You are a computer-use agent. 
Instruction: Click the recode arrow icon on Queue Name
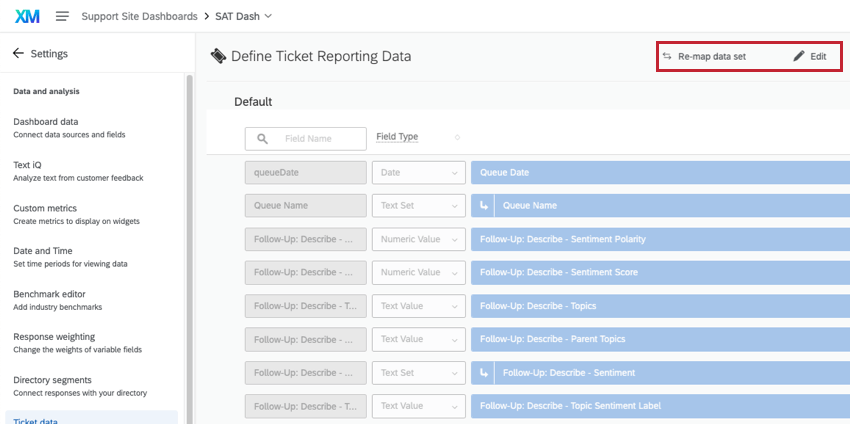[x=484, y=205]
